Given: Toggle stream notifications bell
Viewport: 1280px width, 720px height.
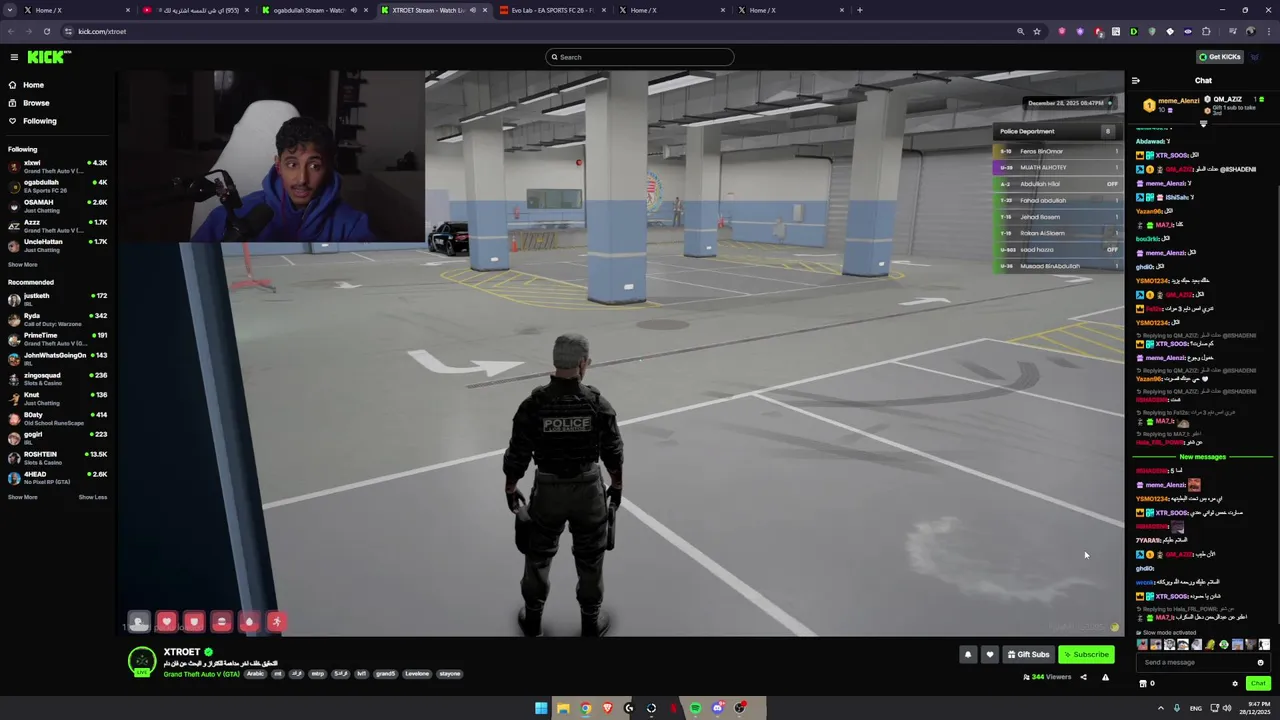Looking at the screenshot, I should pyautogui.click(x=967, y=655).
